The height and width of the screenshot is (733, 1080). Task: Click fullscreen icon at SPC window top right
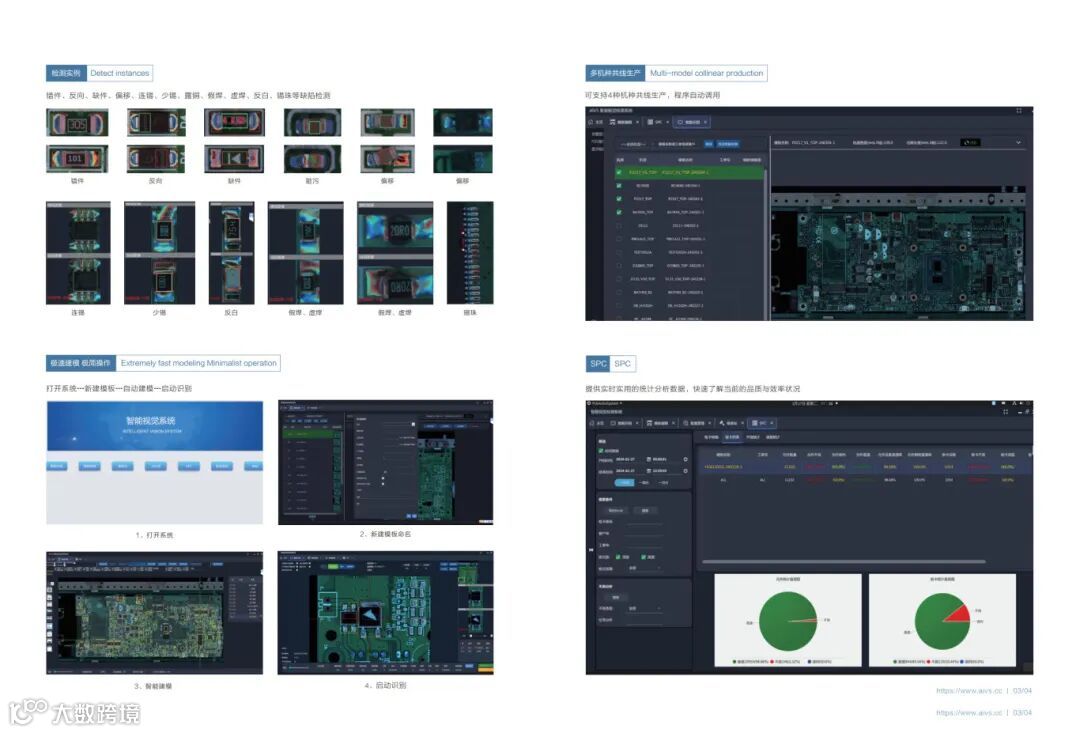click(1005, 412)
